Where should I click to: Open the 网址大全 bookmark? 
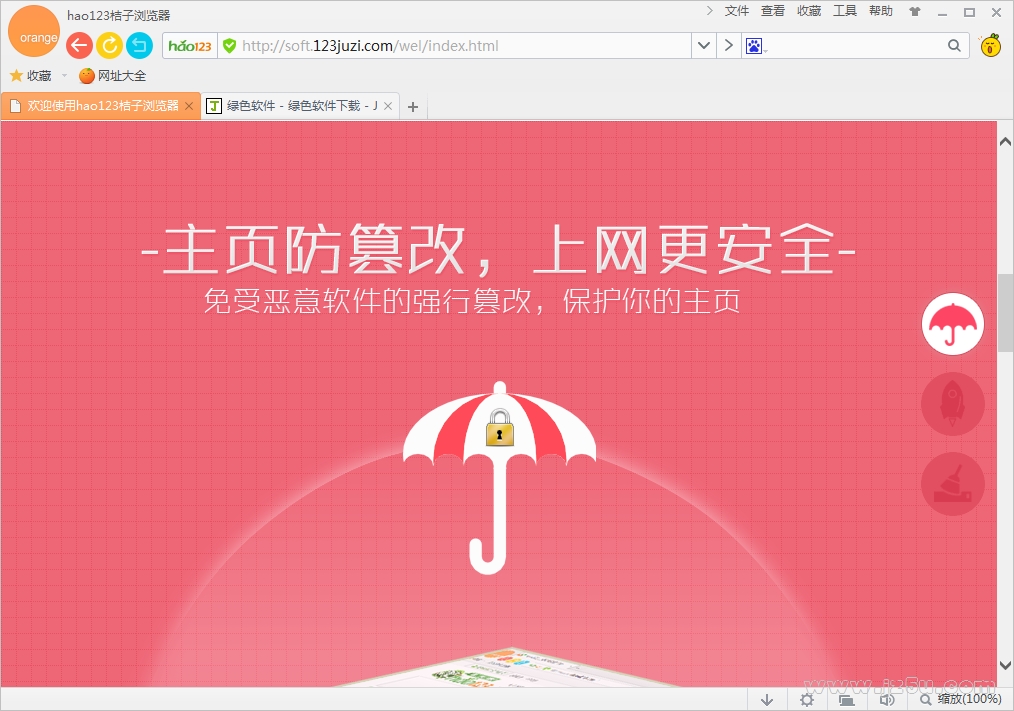click(x=113, y=76)
